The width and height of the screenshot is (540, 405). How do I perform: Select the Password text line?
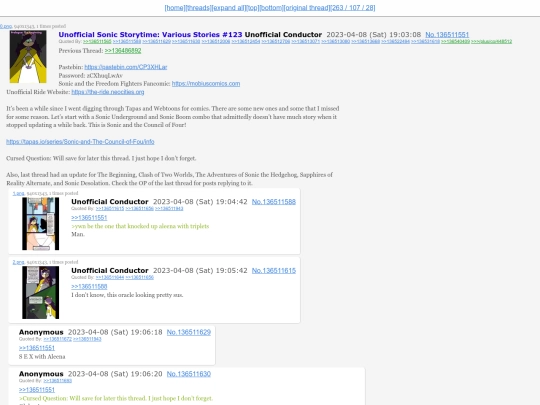[x=91, y=75]
